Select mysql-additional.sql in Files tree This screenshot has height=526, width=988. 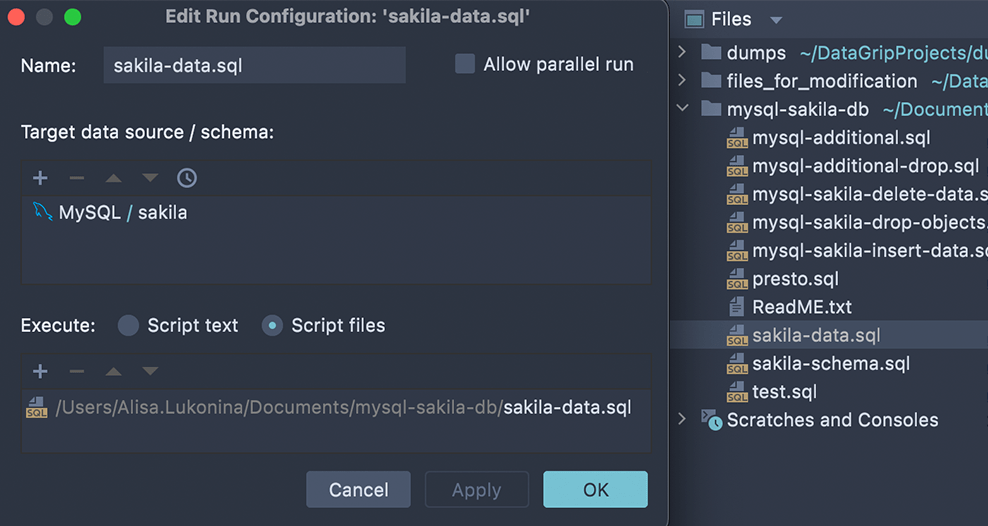[841, 137]
